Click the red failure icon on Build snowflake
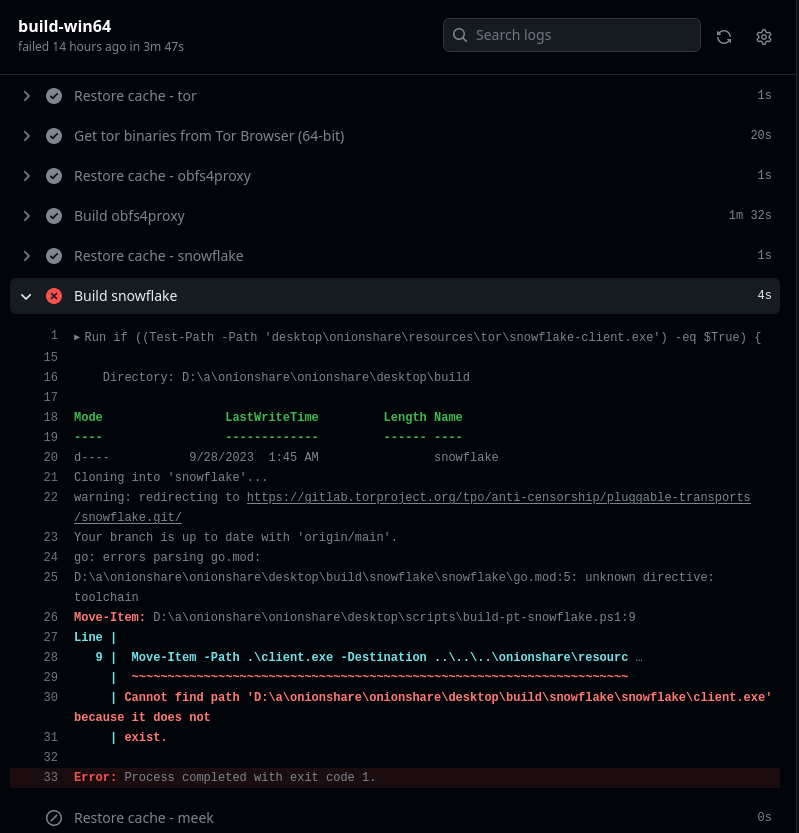Image resolution: width=799 pixels, height=833 pixels. 54,296
